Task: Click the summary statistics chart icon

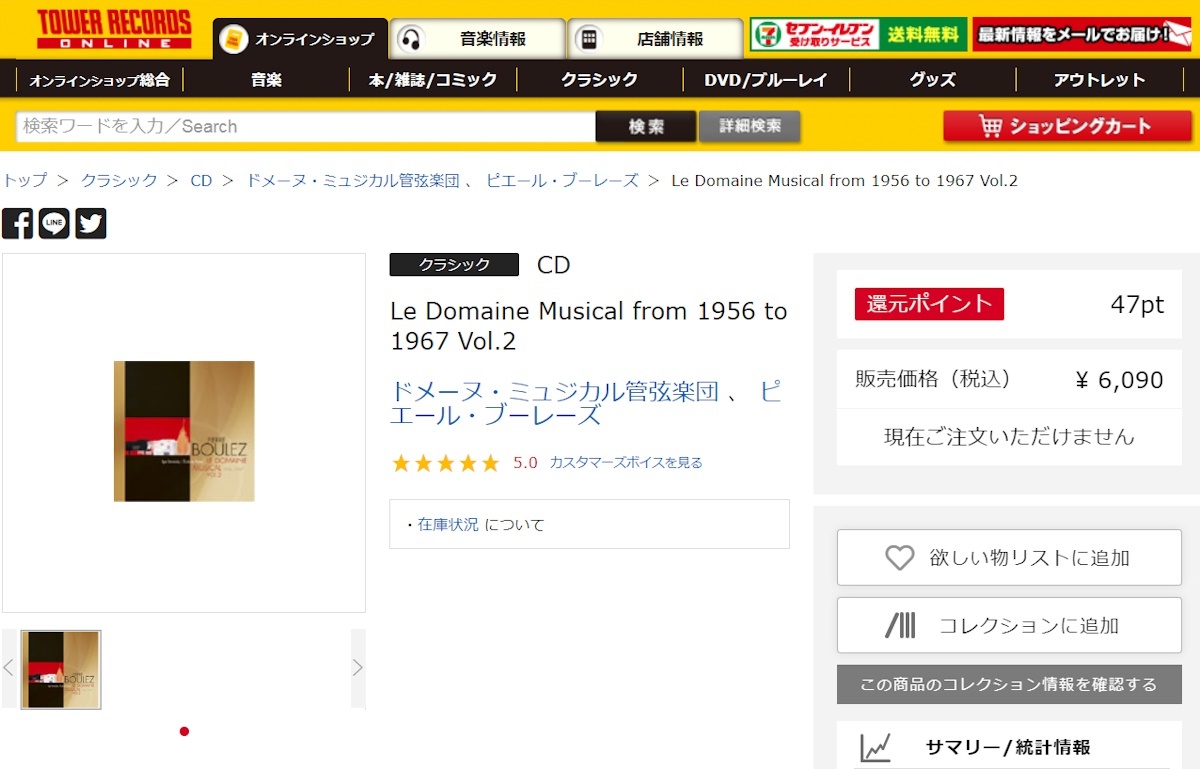Action: (x=876, y=747)
